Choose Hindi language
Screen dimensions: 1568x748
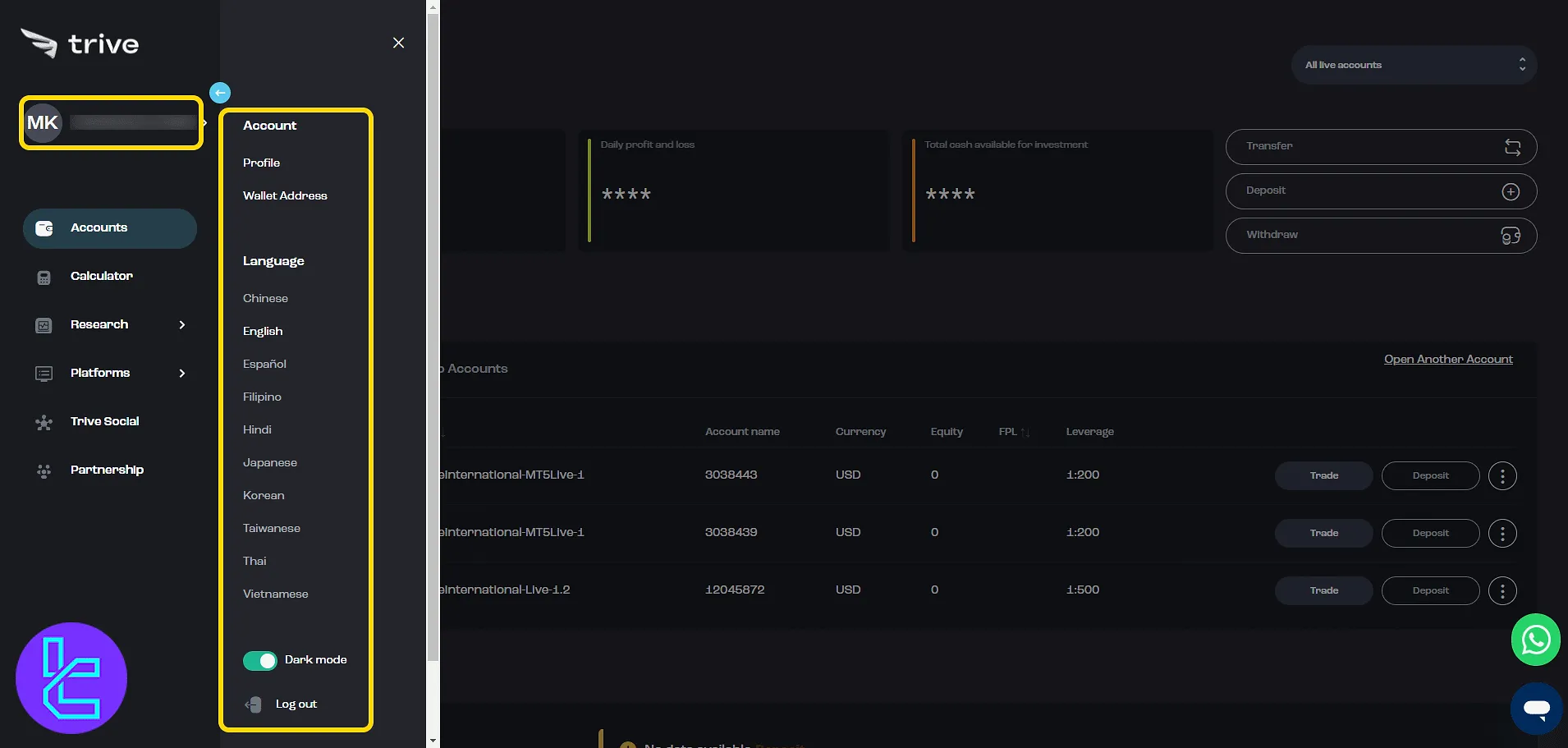point(257,429)
